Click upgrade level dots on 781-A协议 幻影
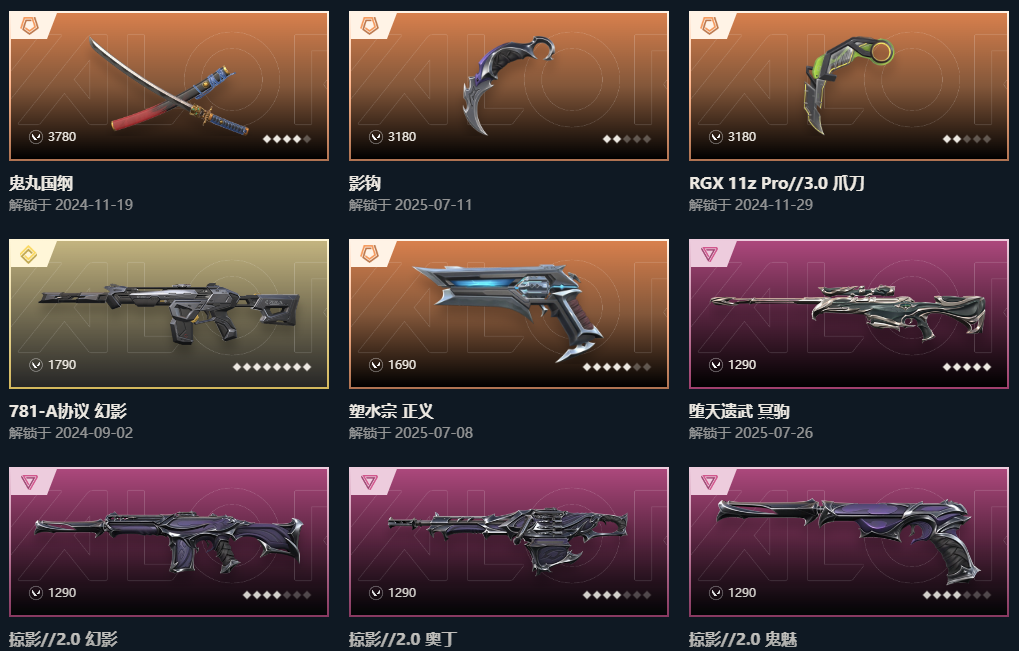 tap(272, 367)
